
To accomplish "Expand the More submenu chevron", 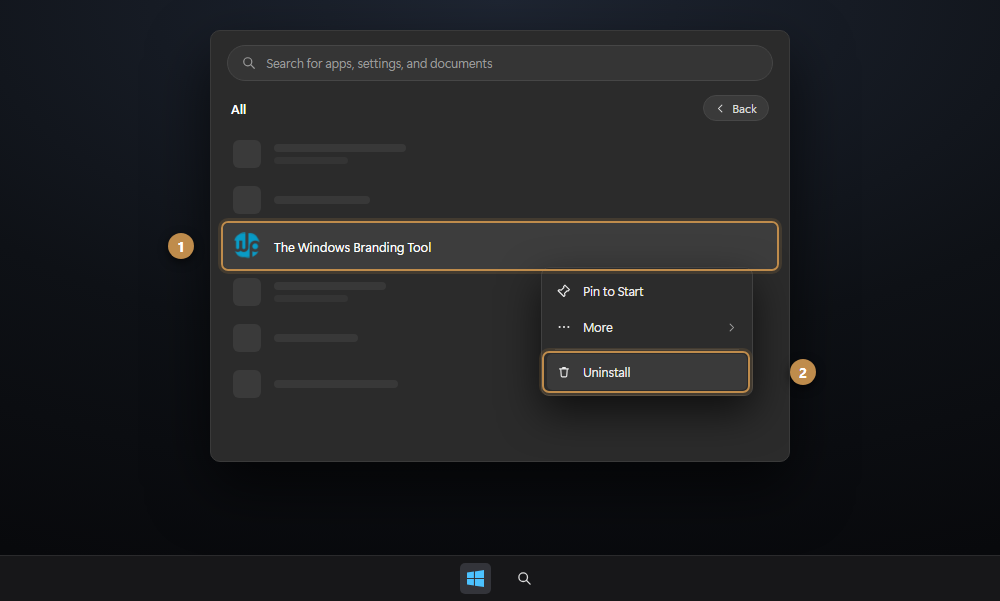I will tap(732, 327).
